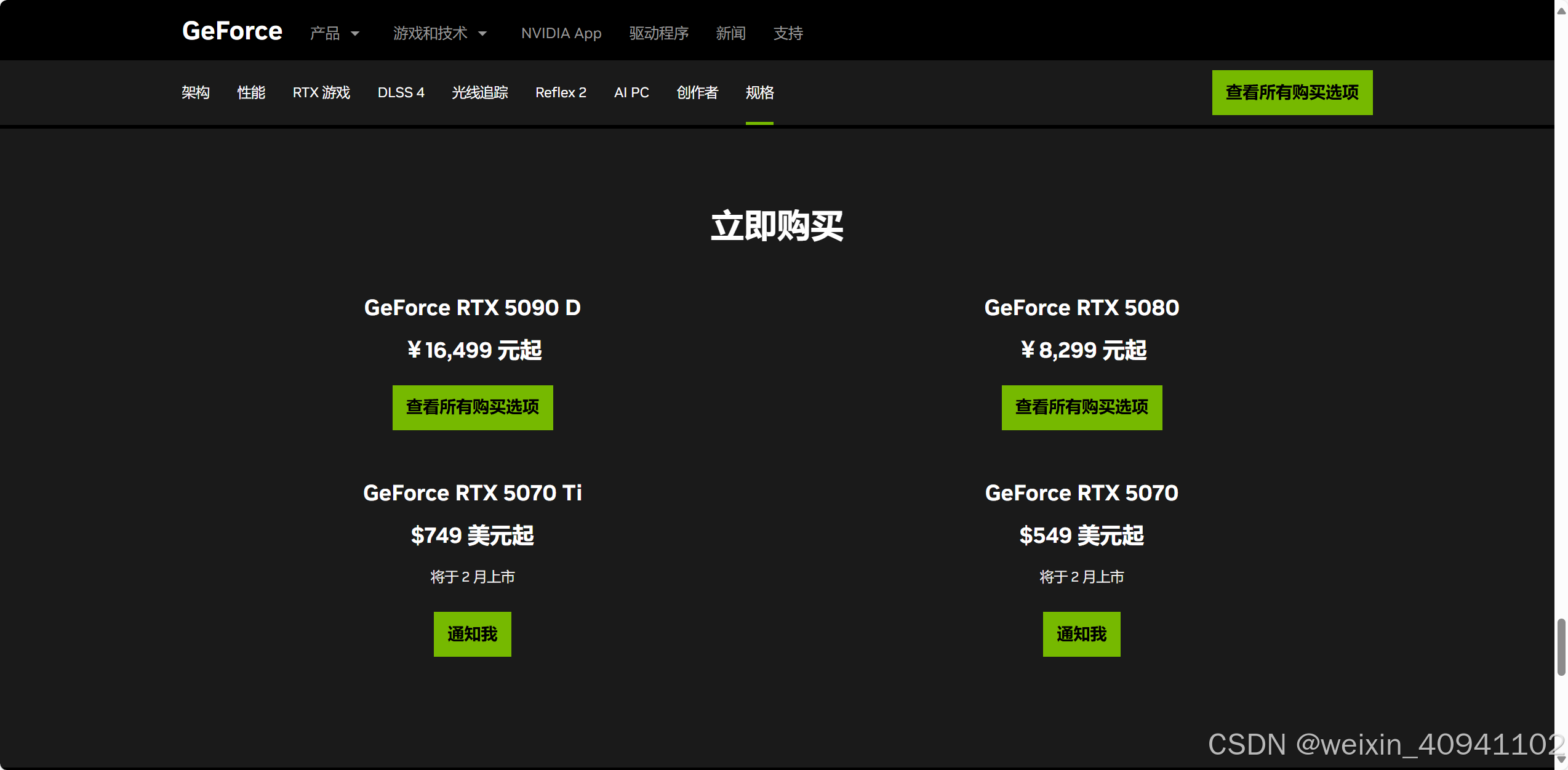Click 通知我 under RTX 5070 Ti
The image size is (1568, 770).
pyautogui.click(x=472, y=634)
